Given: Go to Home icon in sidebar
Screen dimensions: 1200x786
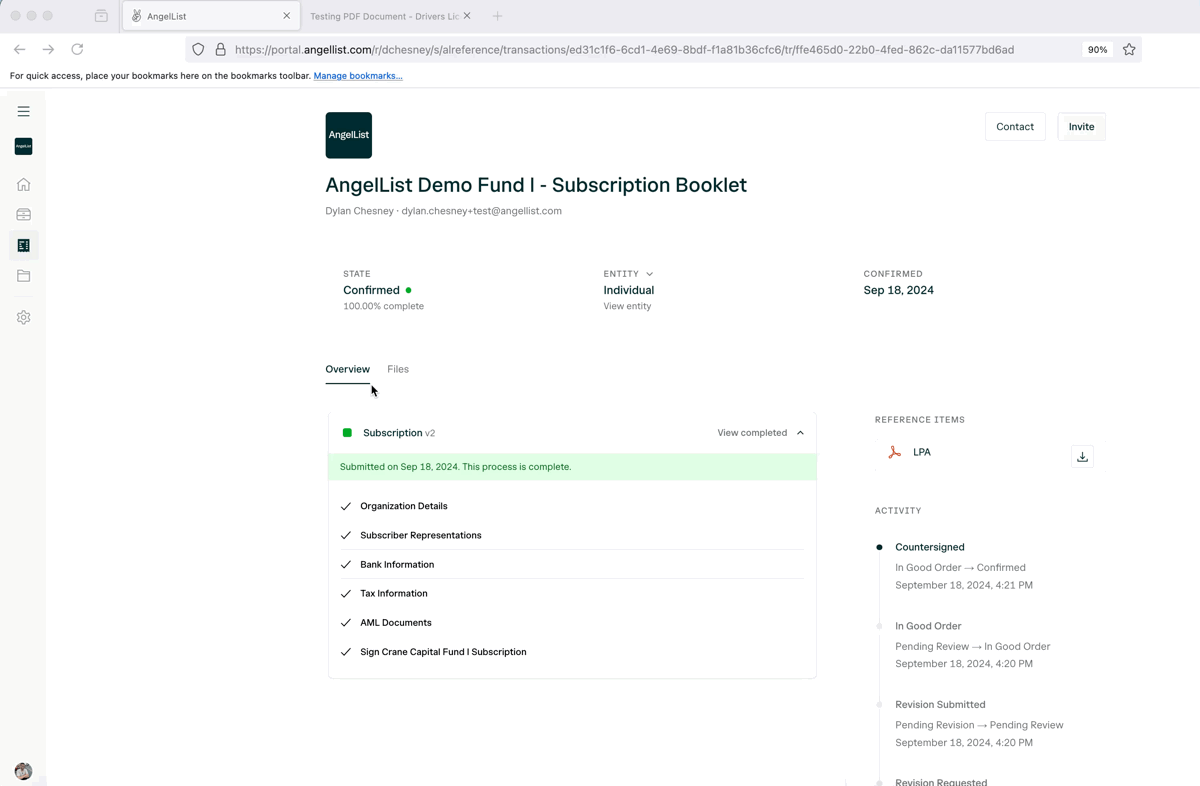Looking at the screenshot, I should pos(23,184).
